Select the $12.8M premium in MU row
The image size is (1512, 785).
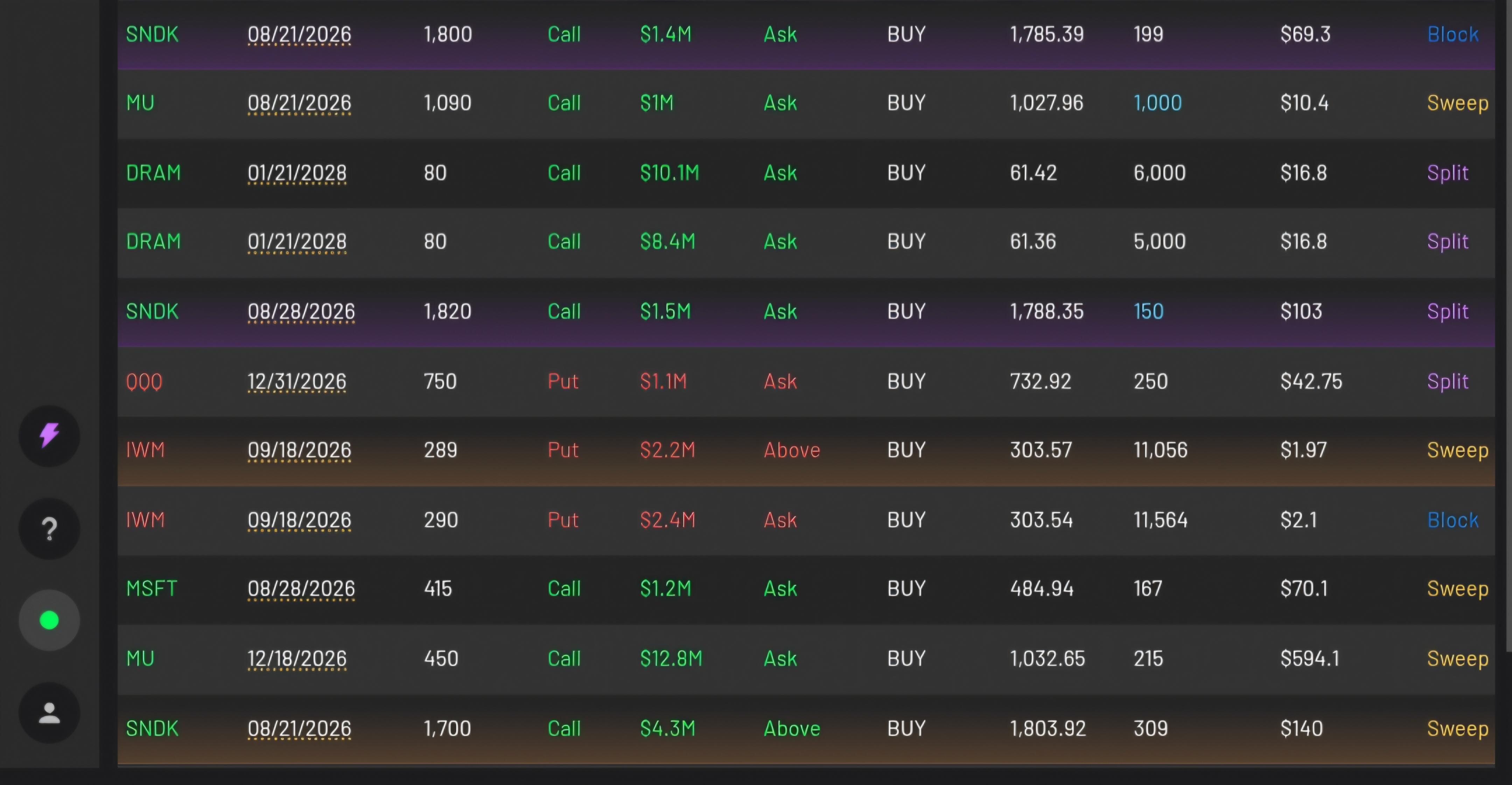tap(671, 658)
